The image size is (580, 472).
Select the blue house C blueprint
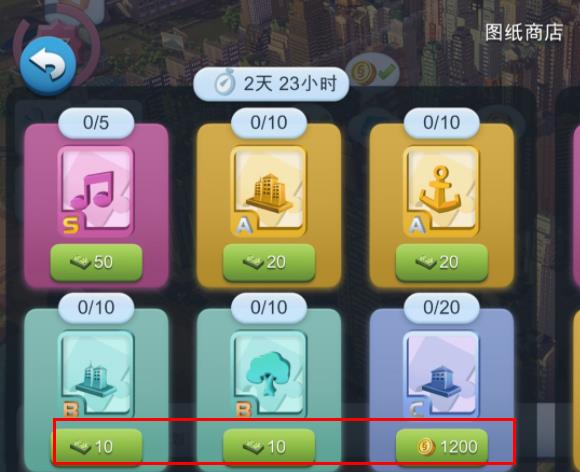441,374
